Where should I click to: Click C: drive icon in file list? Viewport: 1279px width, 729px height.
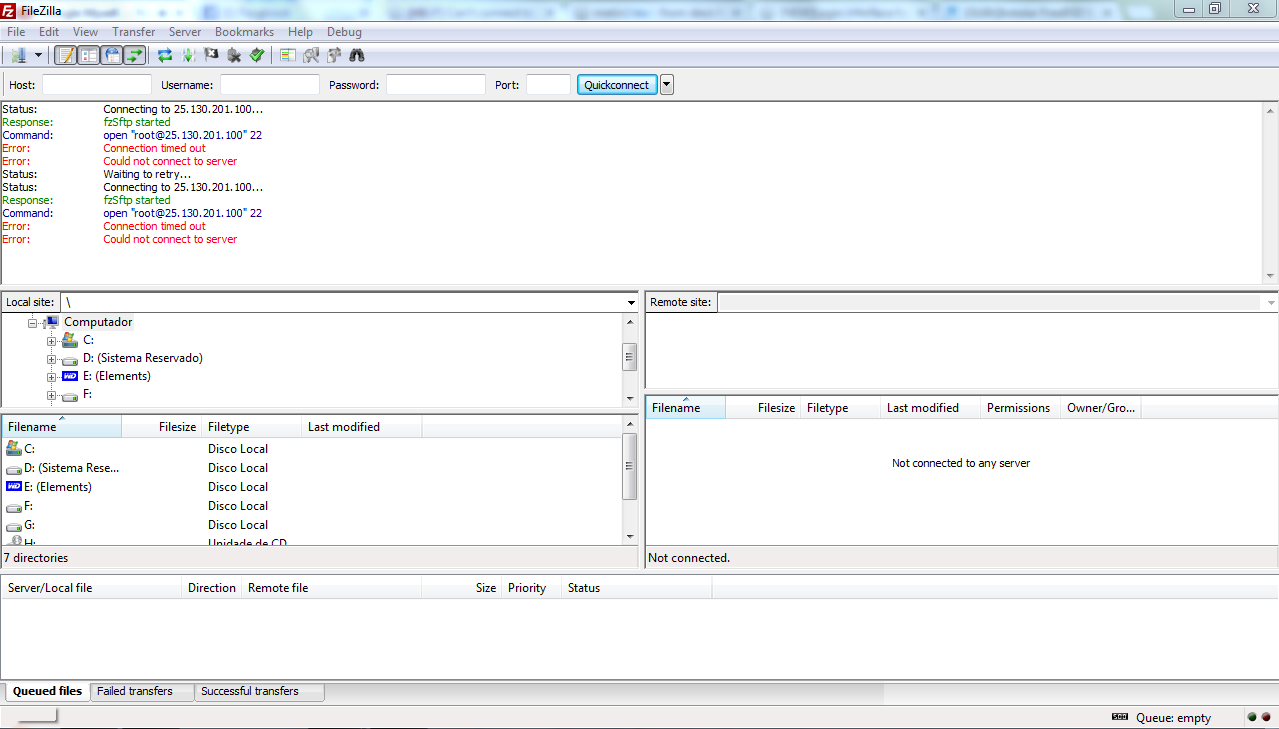[14, 448]
